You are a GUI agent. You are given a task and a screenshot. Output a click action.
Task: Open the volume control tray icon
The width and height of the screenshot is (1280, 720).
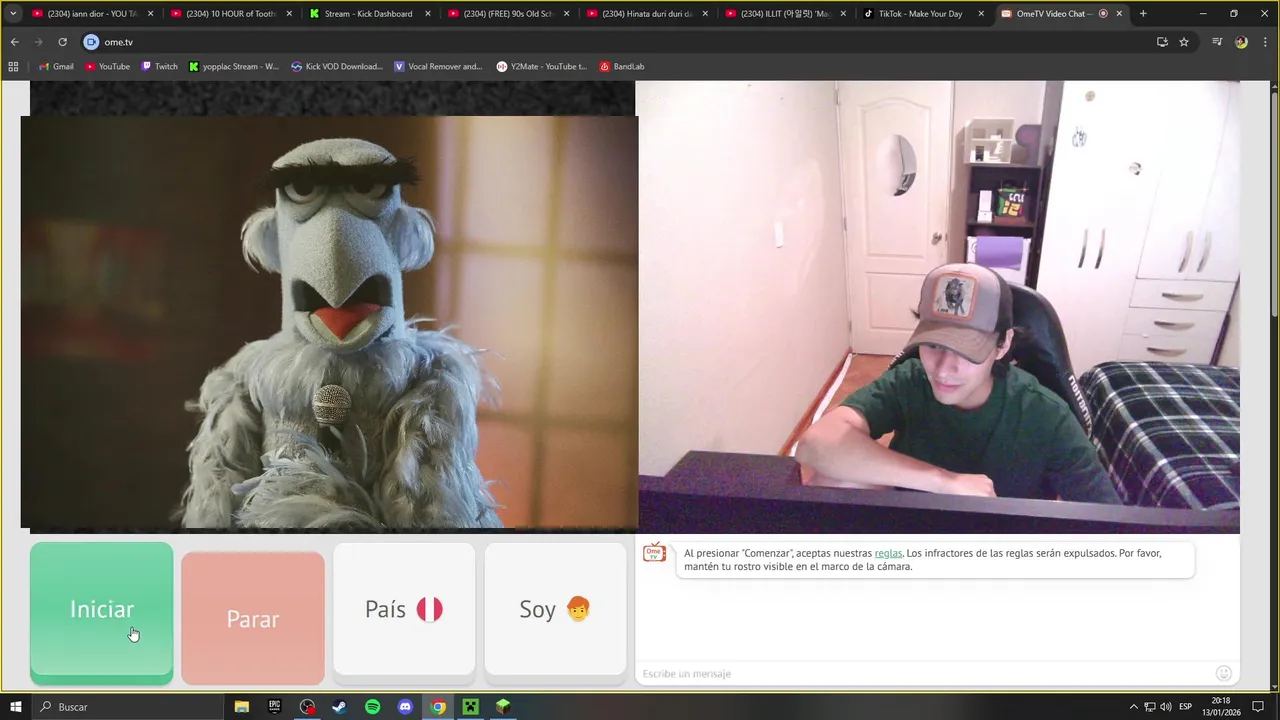(1166, 707)
